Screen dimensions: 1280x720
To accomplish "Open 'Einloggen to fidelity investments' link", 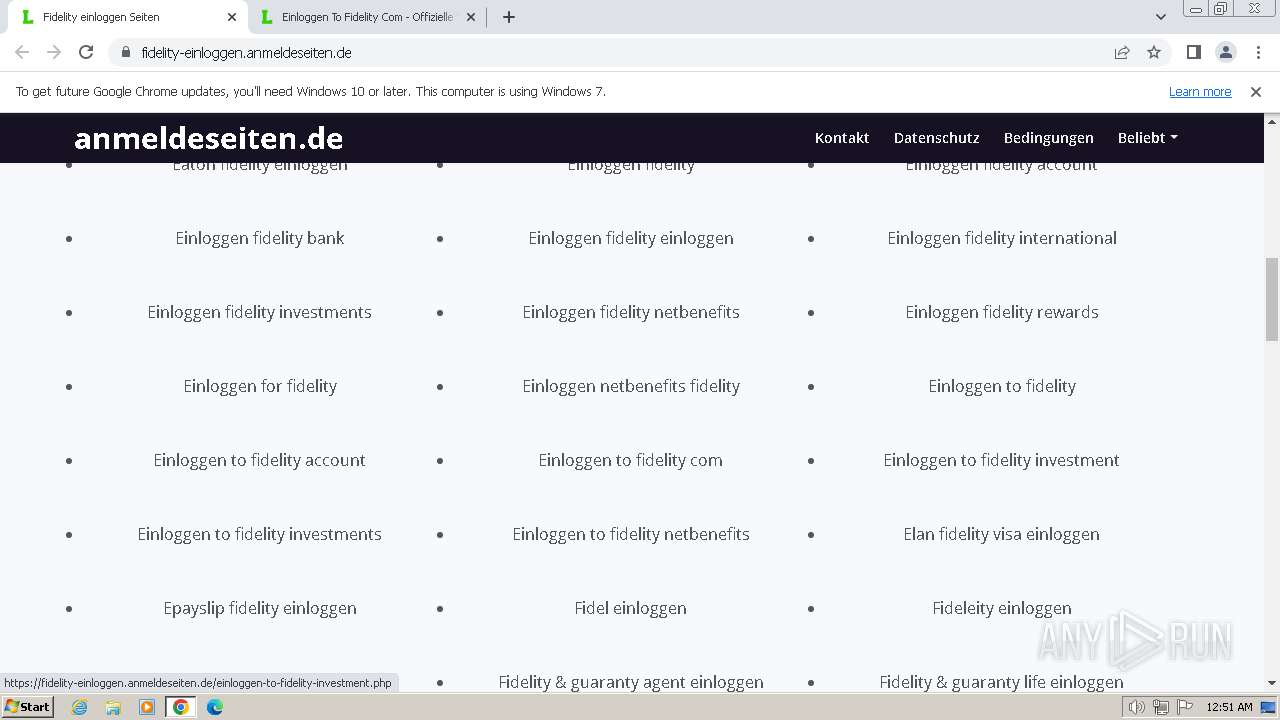I will [x=260, y=534].
